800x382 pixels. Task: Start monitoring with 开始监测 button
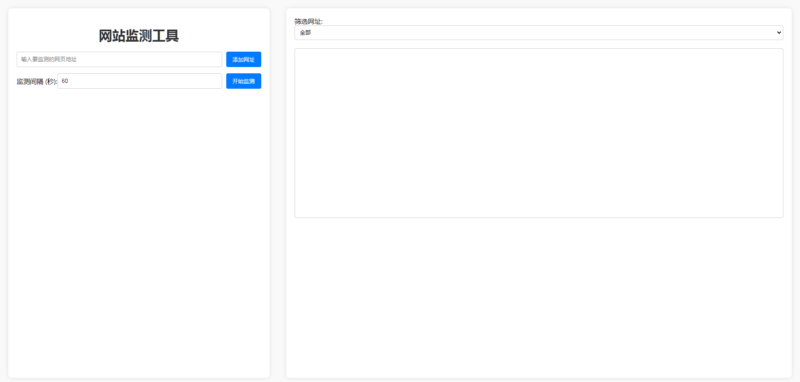click(243, 81)
